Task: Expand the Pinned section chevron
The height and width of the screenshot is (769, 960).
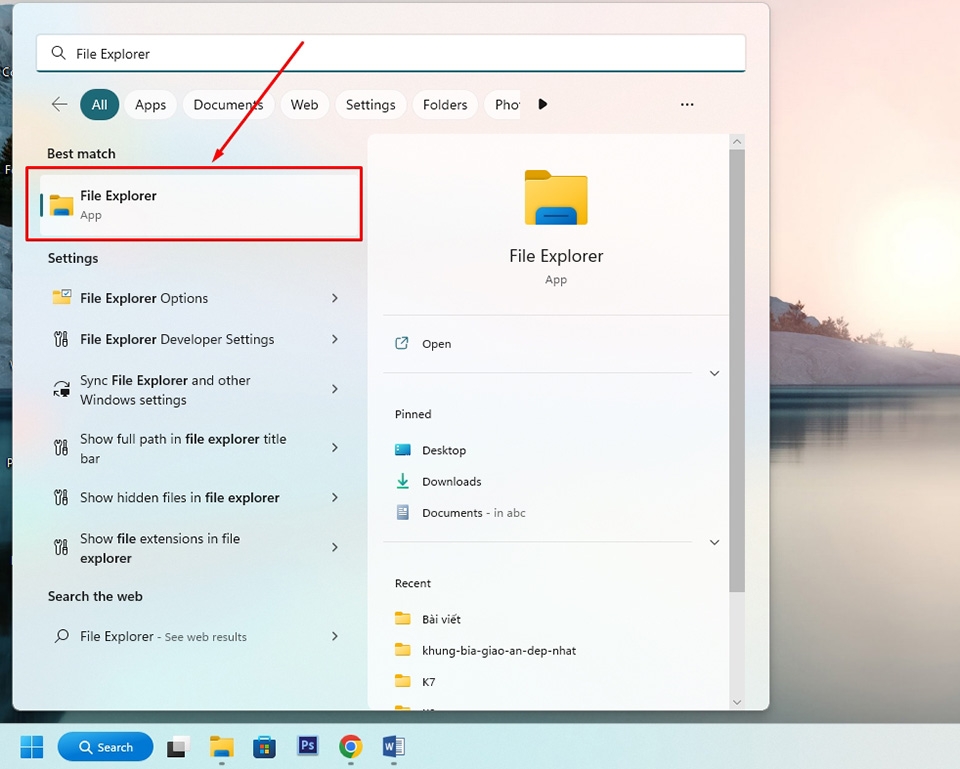Action: pyautogui.click(x=714, y=542)
